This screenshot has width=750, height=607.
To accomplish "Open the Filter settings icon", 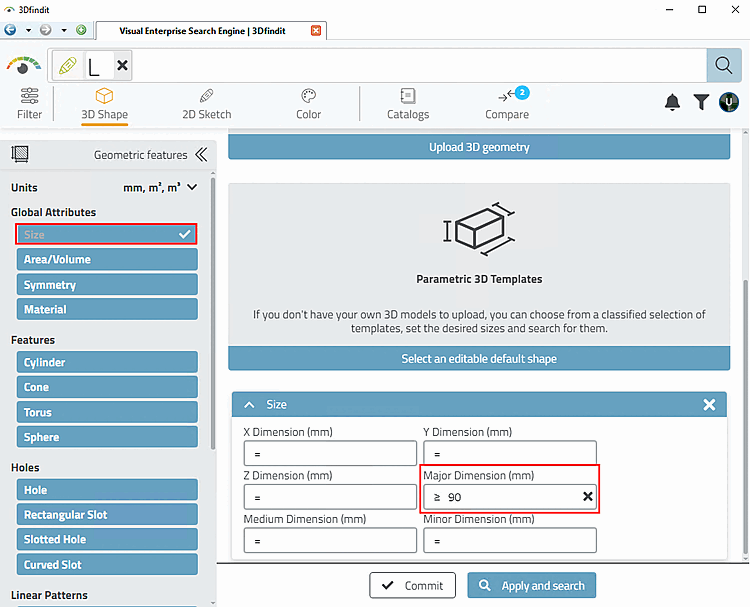I will click(30, 96).
